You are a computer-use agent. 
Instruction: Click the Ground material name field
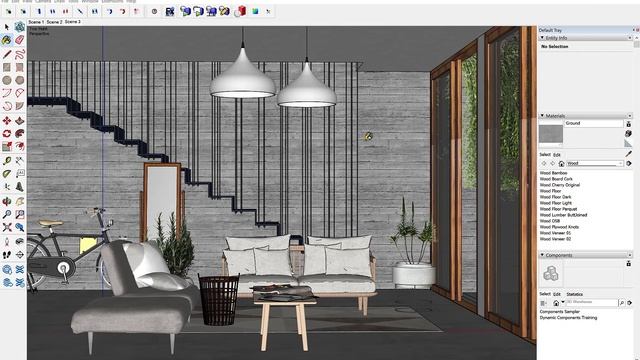(x=594, y=123)
